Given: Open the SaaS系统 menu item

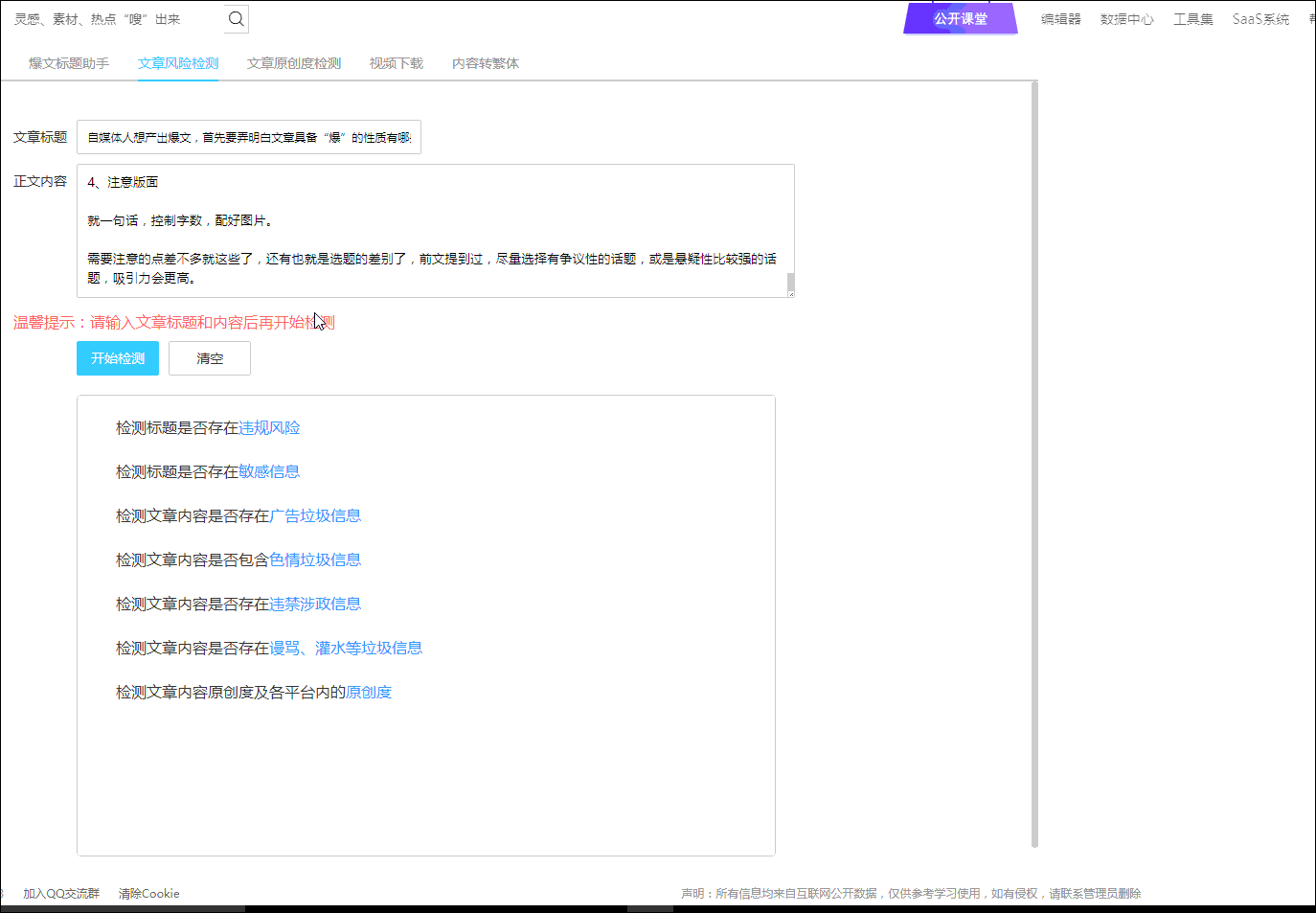Looking at the screenshot, I should pyautogui.click(x=1260, y=19).
